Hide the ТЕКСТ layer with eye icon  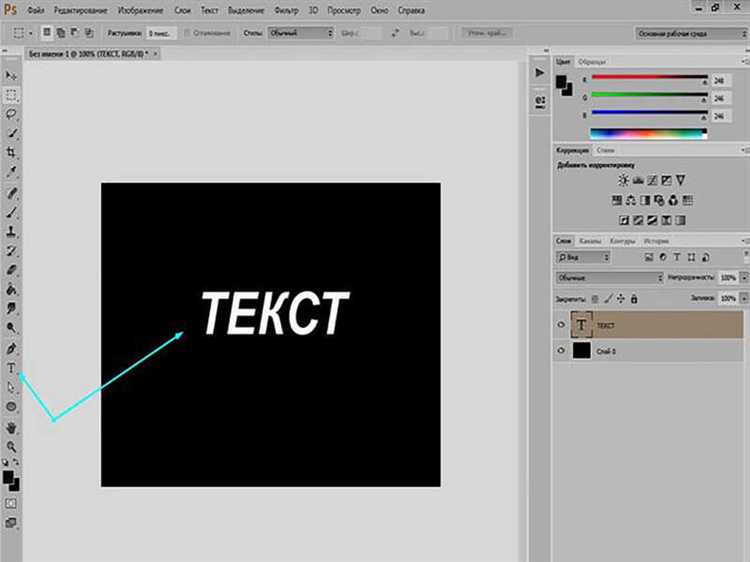point(561,325)
